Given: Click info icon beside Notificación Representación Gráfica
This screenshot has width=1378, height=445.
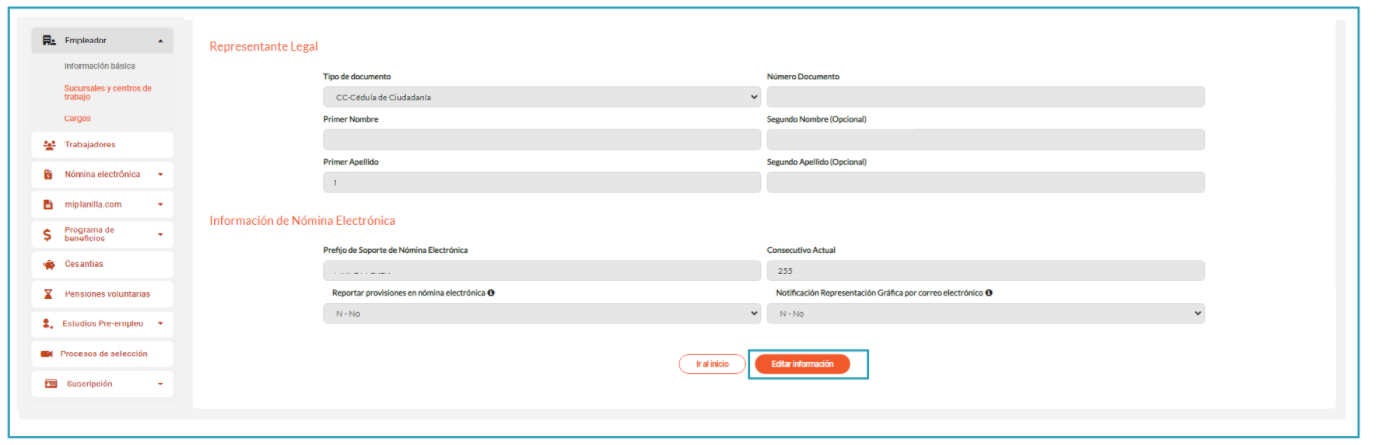Looking at the screenshot, I should 988,293.
